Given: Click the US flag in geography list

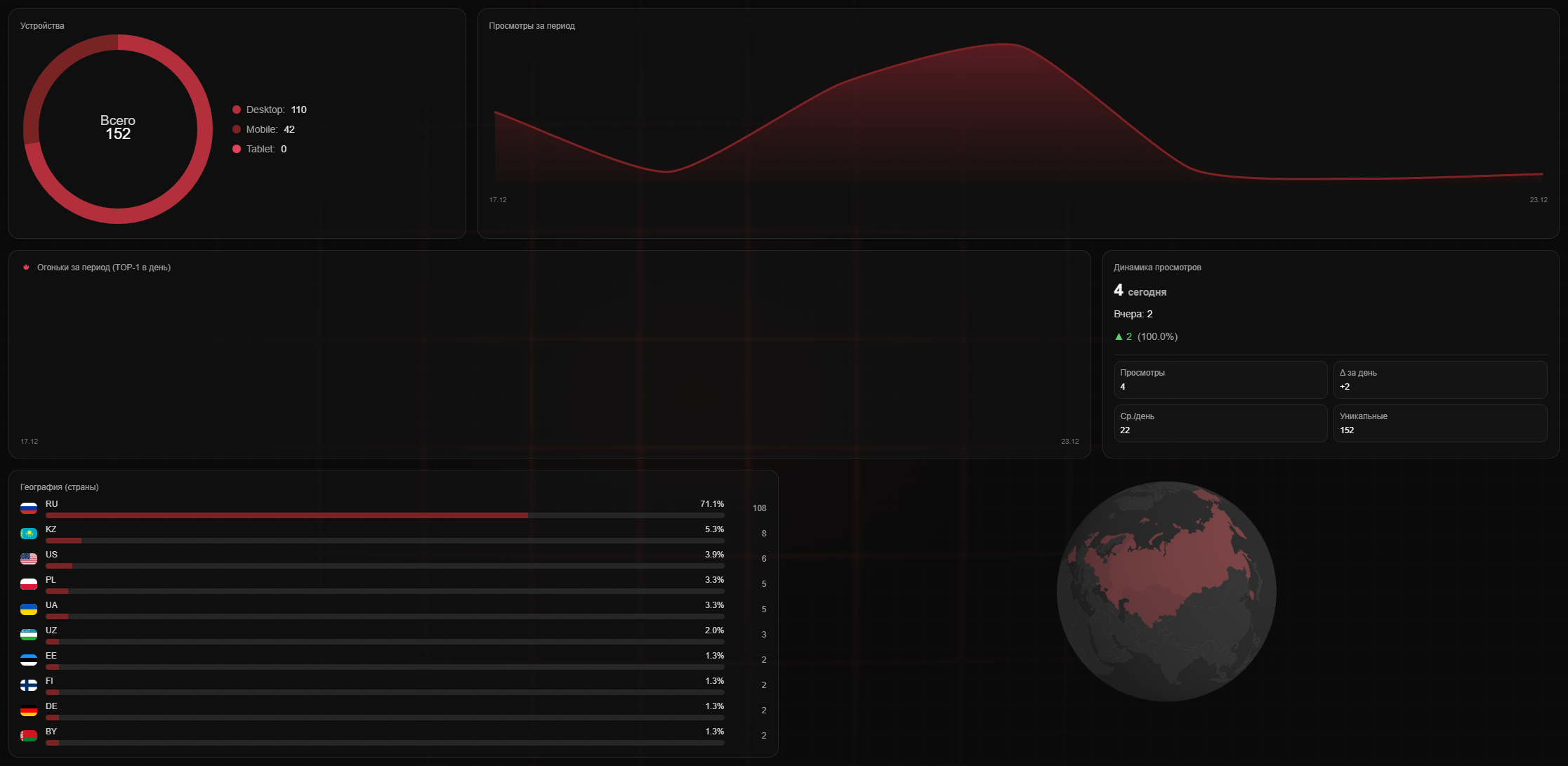Looking at the screenshot, I should (28, 559).
